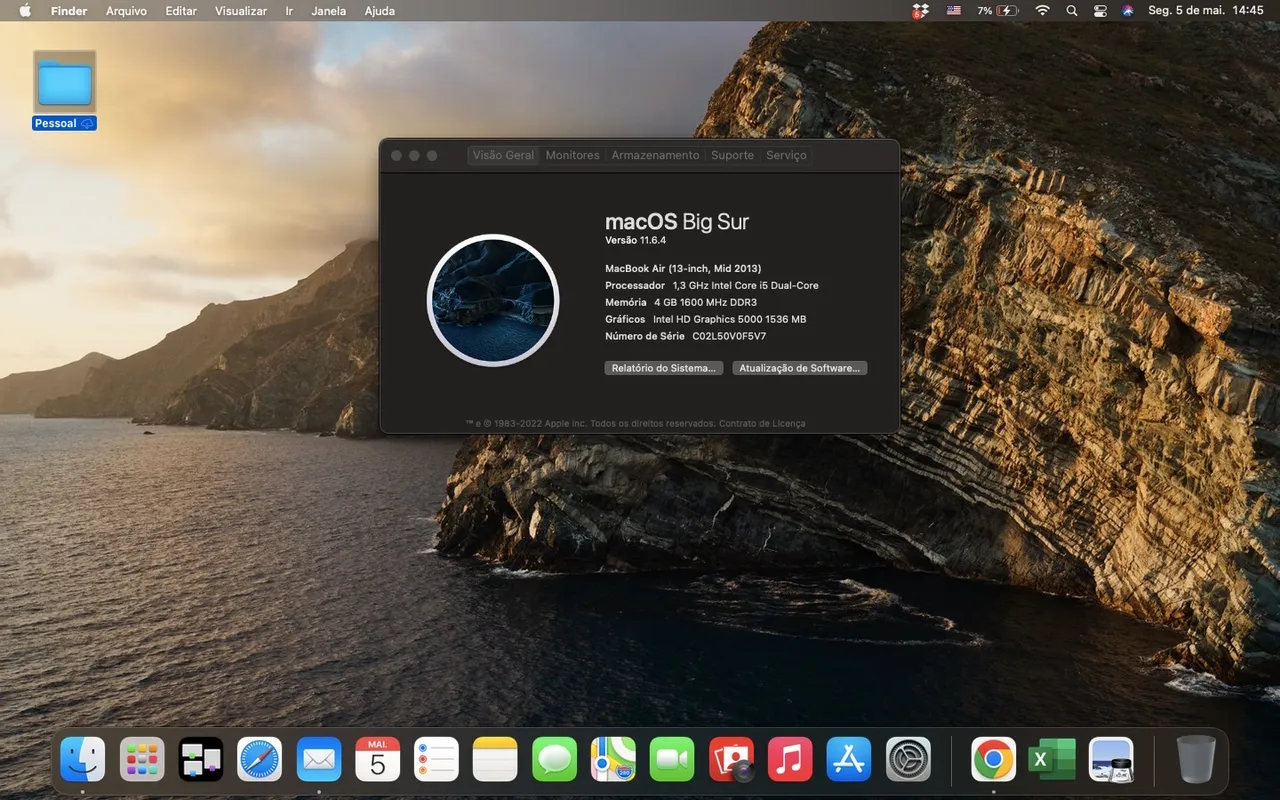
Task: Open Maps from the Dock
Action: [613, 759]
